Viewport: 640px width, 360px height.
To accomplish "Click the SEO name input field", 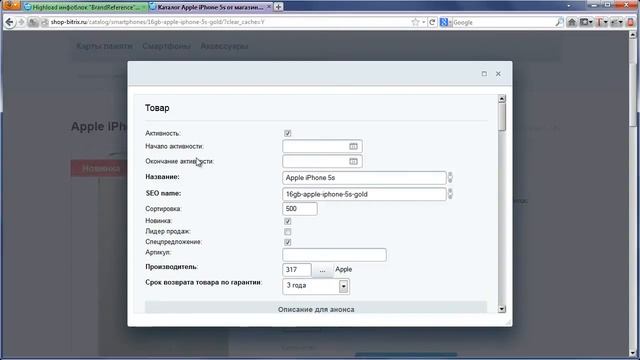I will pos(364,194).
